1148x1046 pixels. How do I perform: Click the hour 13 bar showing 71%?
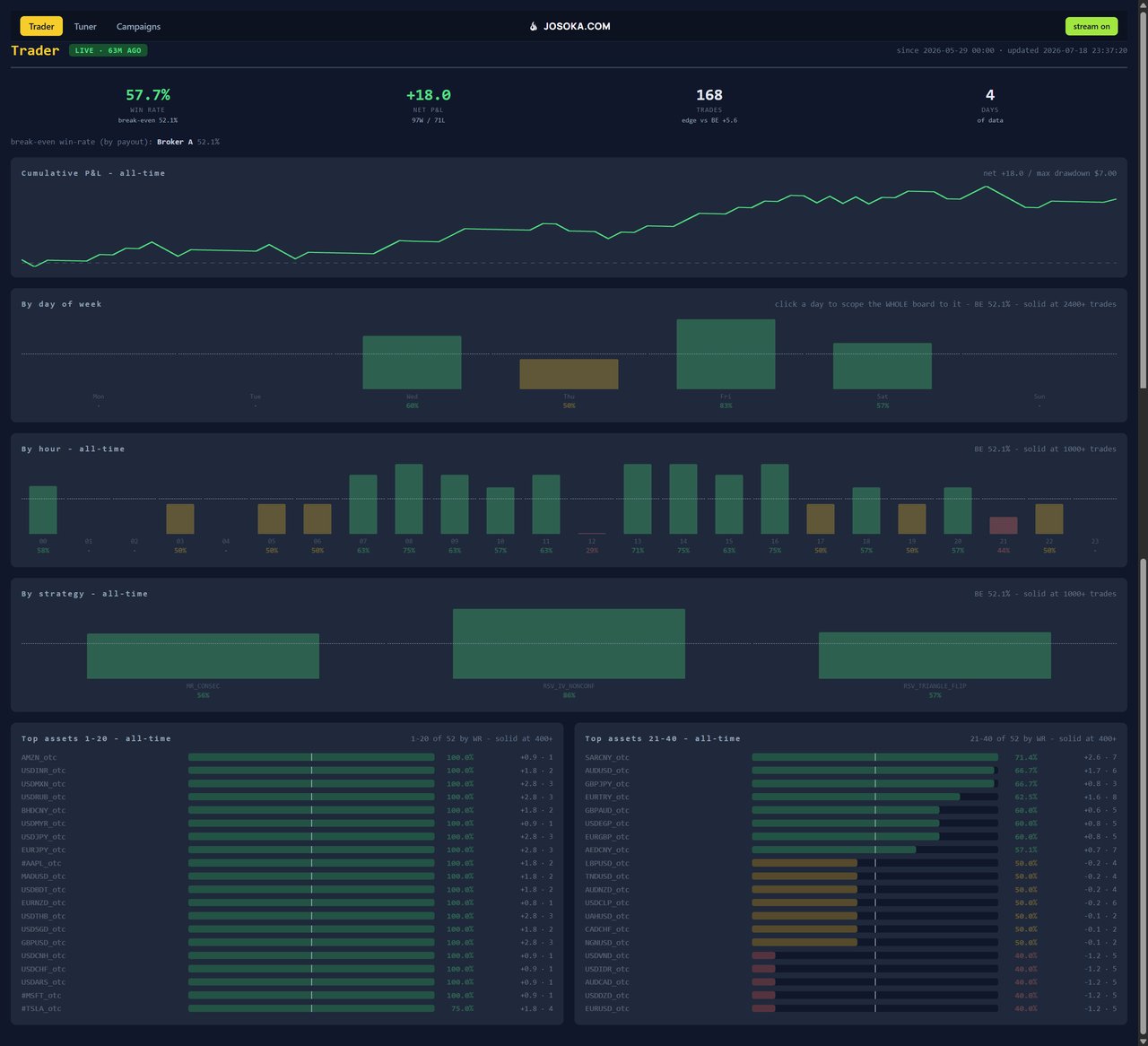coord(638,499)
